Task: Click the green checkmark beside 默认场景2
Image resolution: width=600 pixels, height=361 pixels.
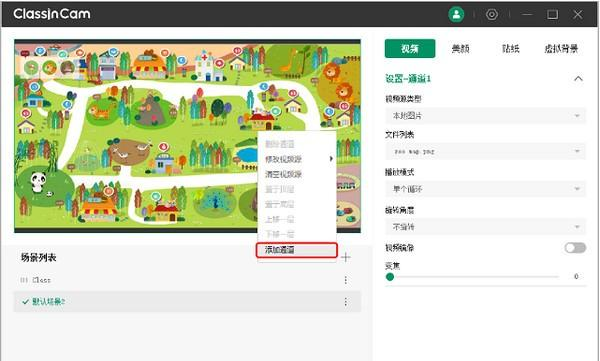Action: (26, 302)
